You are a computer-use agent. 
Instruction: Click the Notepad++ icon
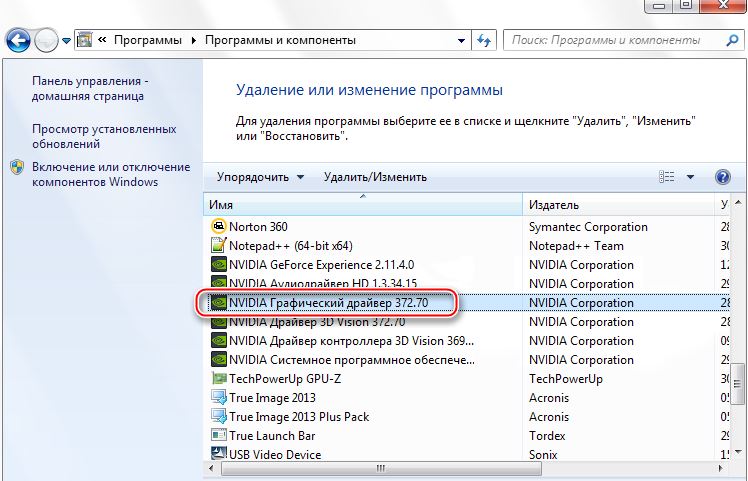click(218, 245)
